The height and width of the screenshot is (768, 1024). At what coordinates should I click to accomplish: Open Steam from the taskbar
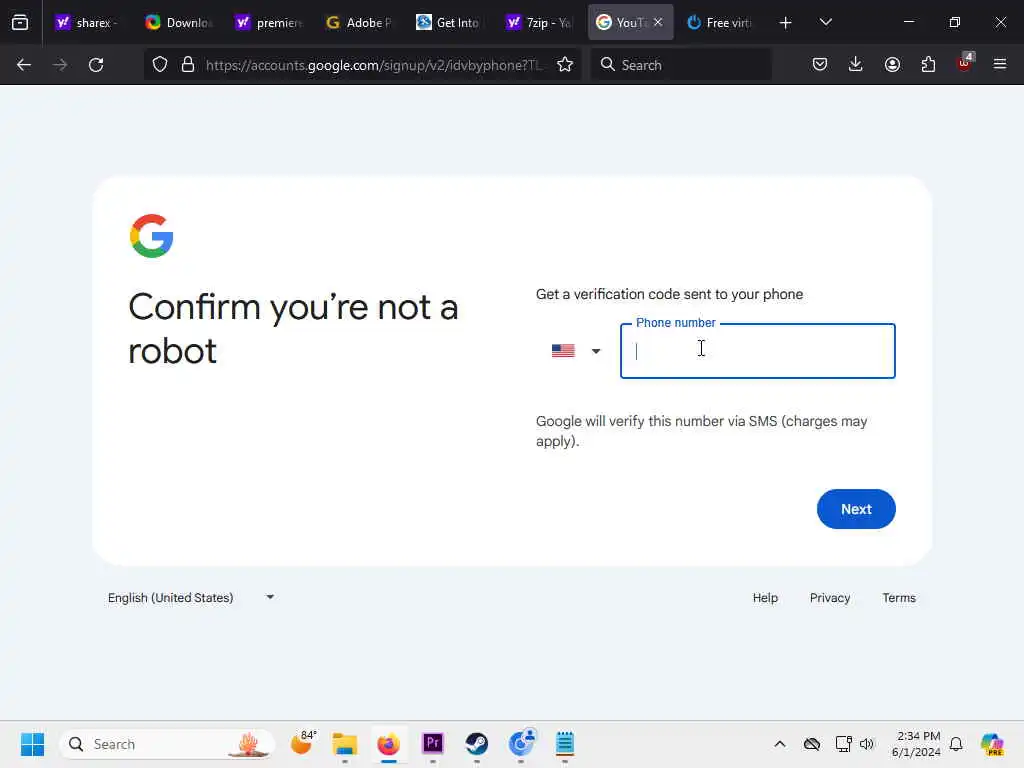477,743
